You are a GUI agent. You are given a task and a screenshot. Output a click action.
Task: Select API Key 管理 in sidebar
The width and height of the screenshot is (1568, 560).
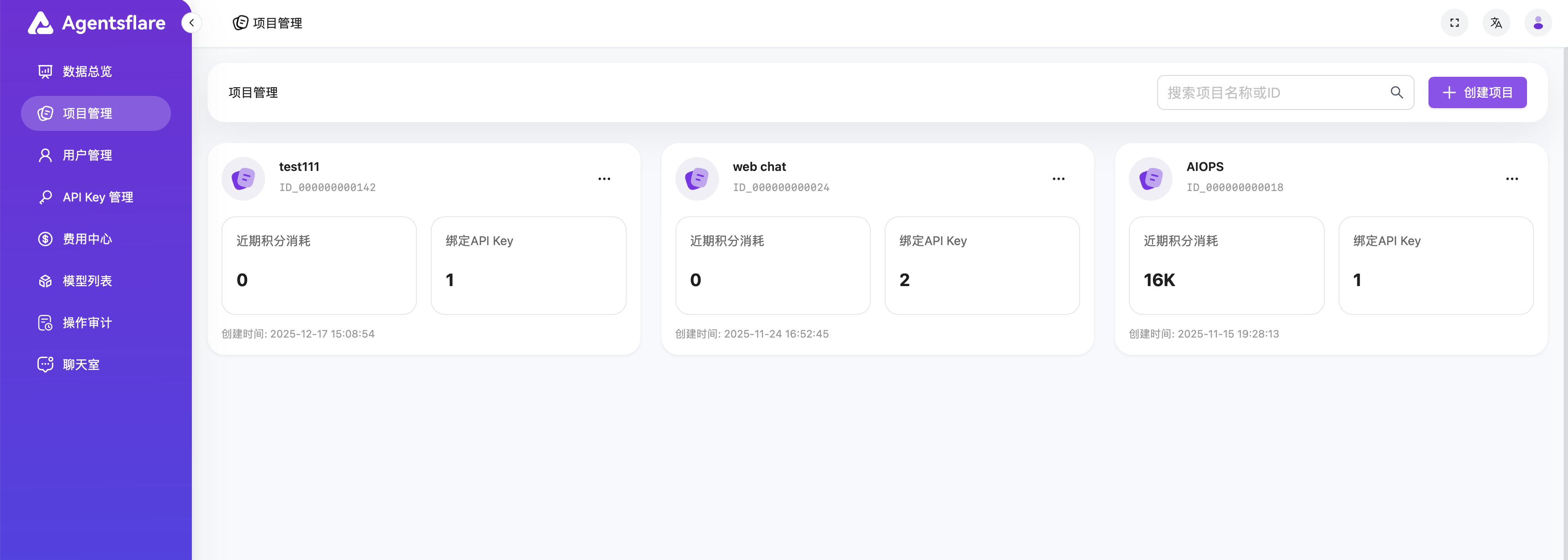(97, 197)
